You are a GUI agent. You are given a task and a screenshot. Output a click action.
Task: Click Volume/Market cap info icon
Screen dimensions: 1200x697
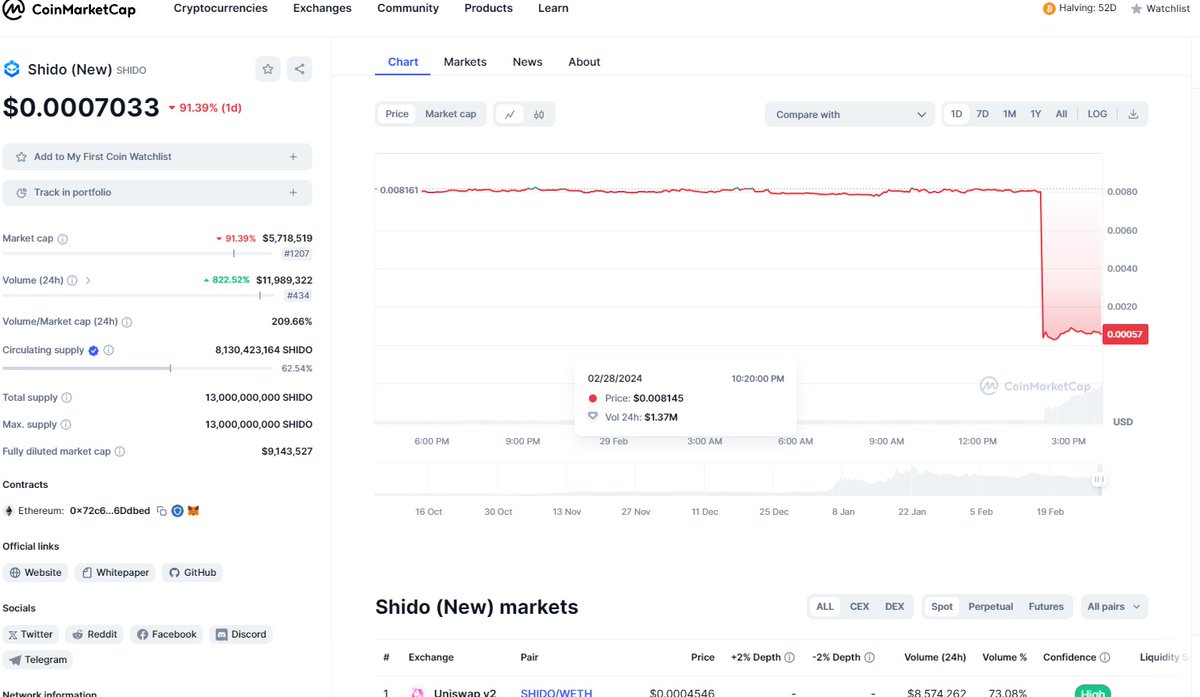127,322
